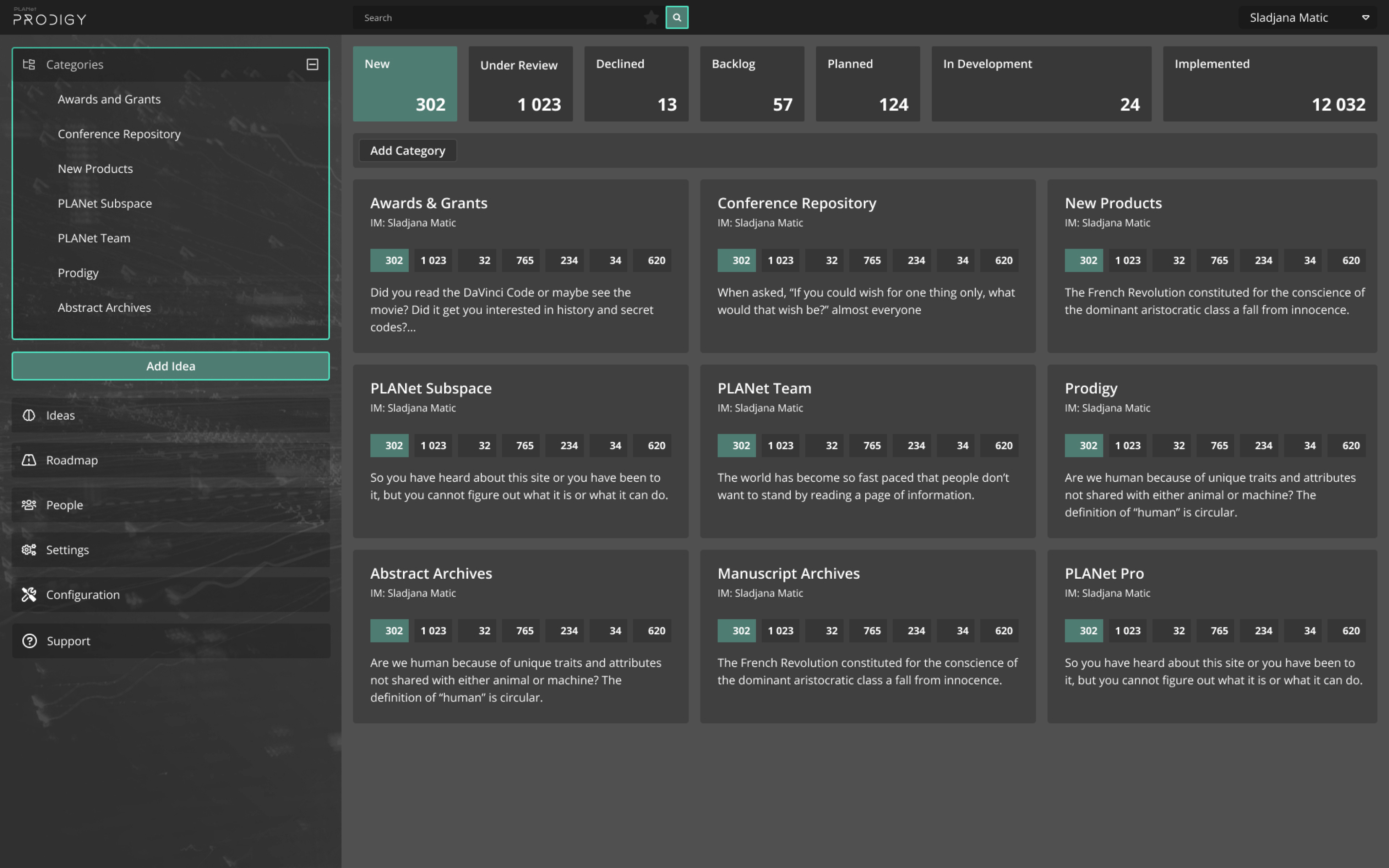Click the DaVinci Code description text
The image size is (1389, 868).
pos(512,310)
